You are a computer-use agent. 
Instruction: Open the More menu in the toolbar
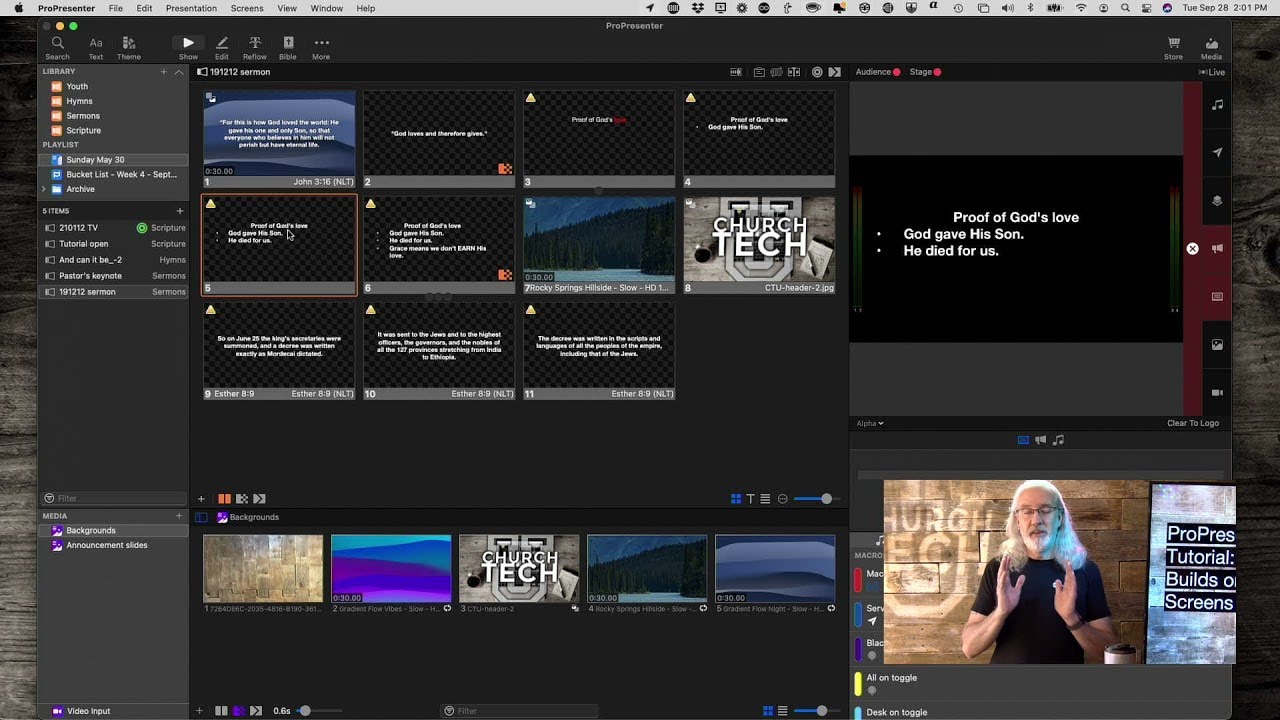pyautogui.click(x=321, y=48)
